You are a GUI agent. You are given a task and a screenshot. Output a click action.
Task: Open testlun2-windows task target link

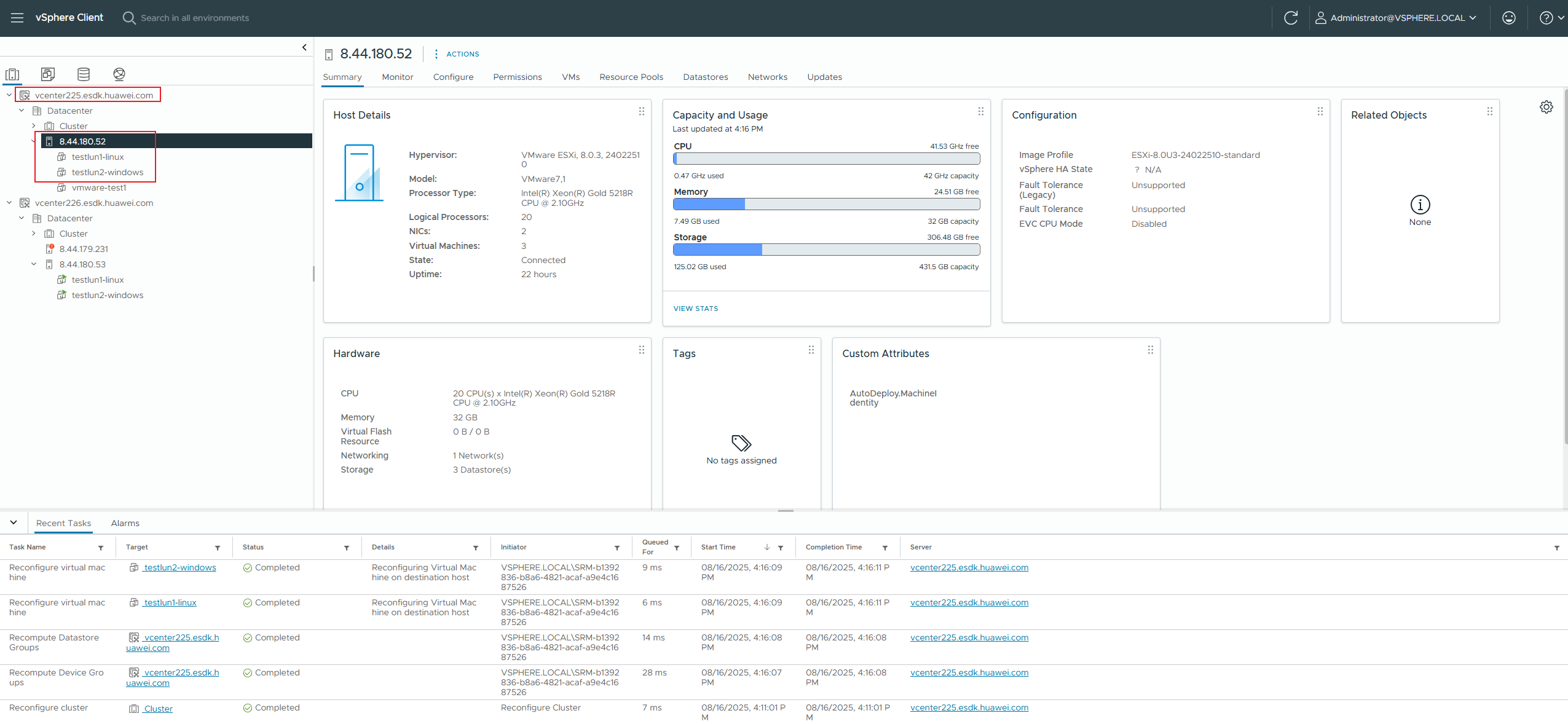click(179, 568)
